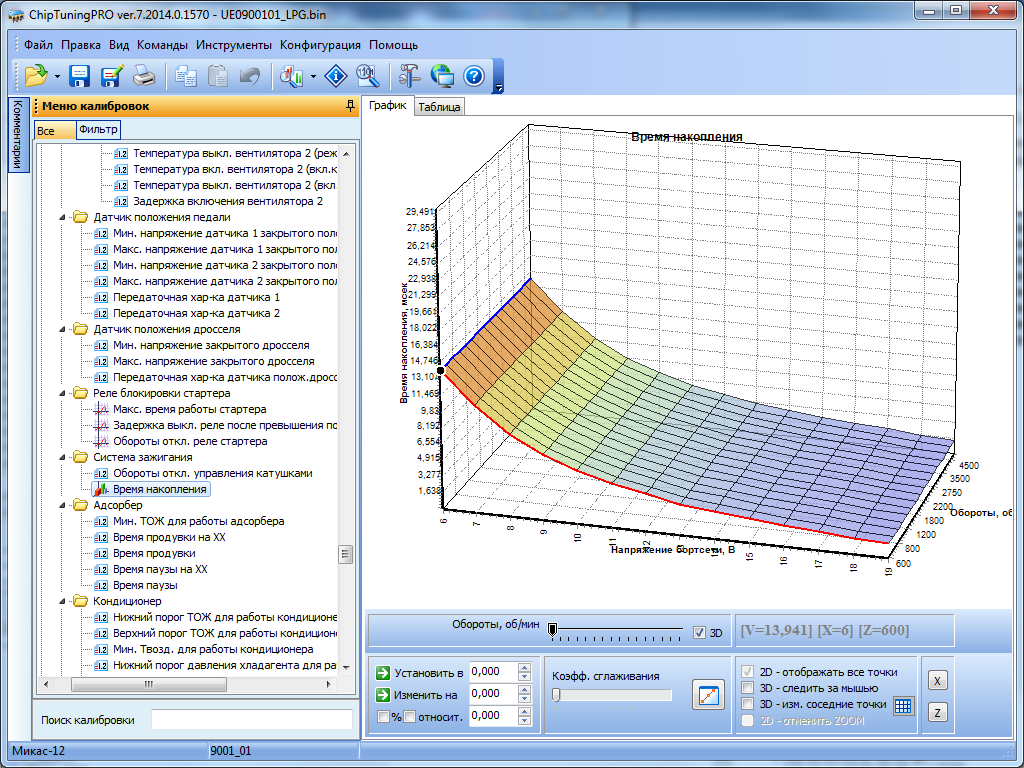
Task: Click the blue grid icon near 3D options
Action: (x=903, y=705)
